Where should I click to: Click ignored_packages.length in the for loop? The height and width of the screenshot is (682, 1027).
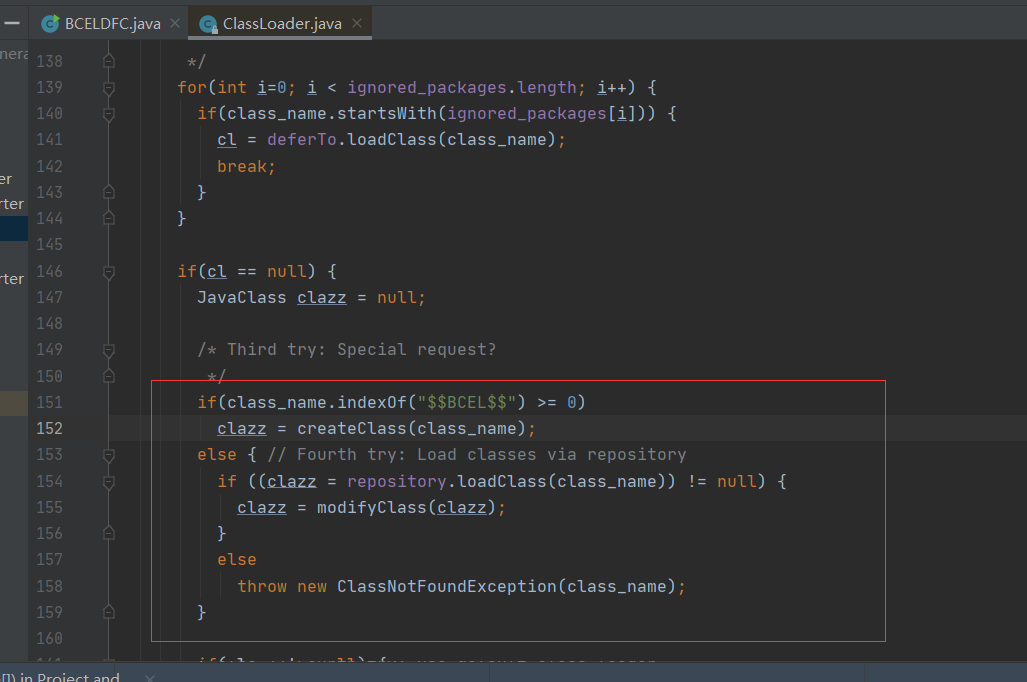click(462, 88)
